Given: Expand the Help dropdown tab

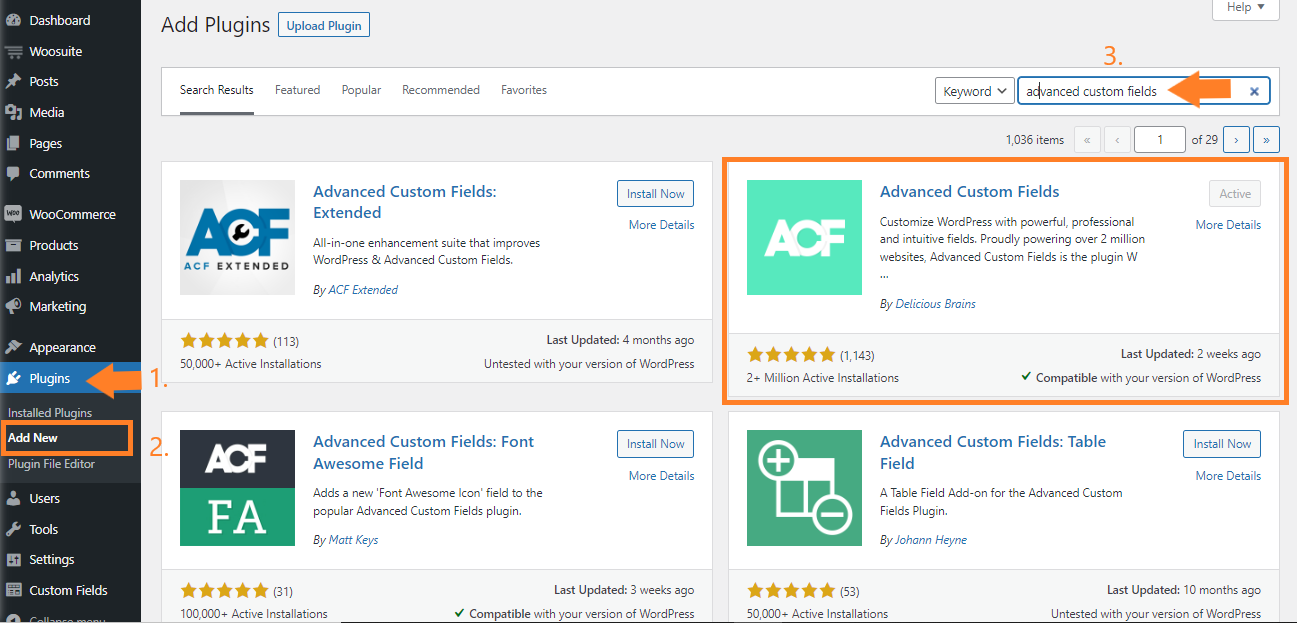Looking at the screenshot, I should tap(1246, 7).
